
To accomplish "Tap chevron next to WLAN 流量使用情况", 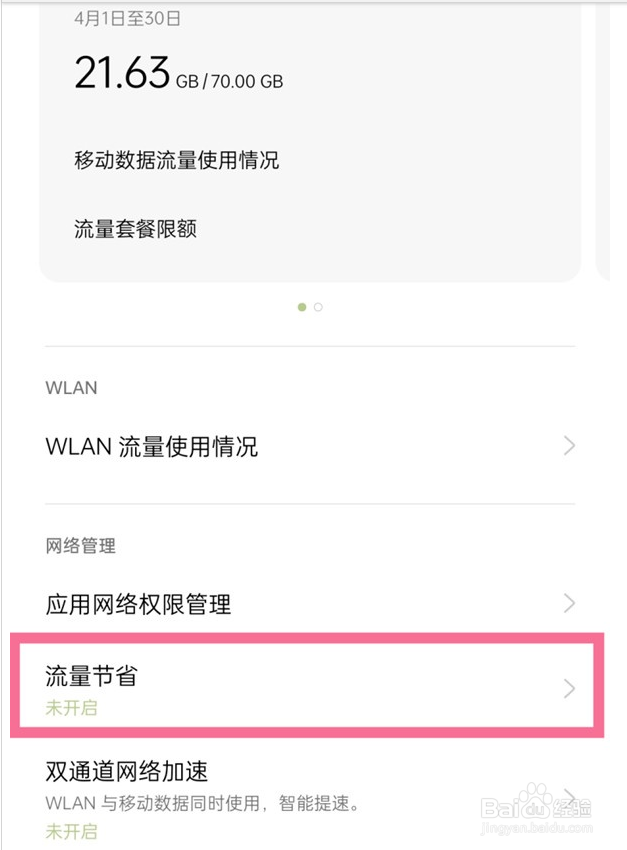I will point(569,446).
